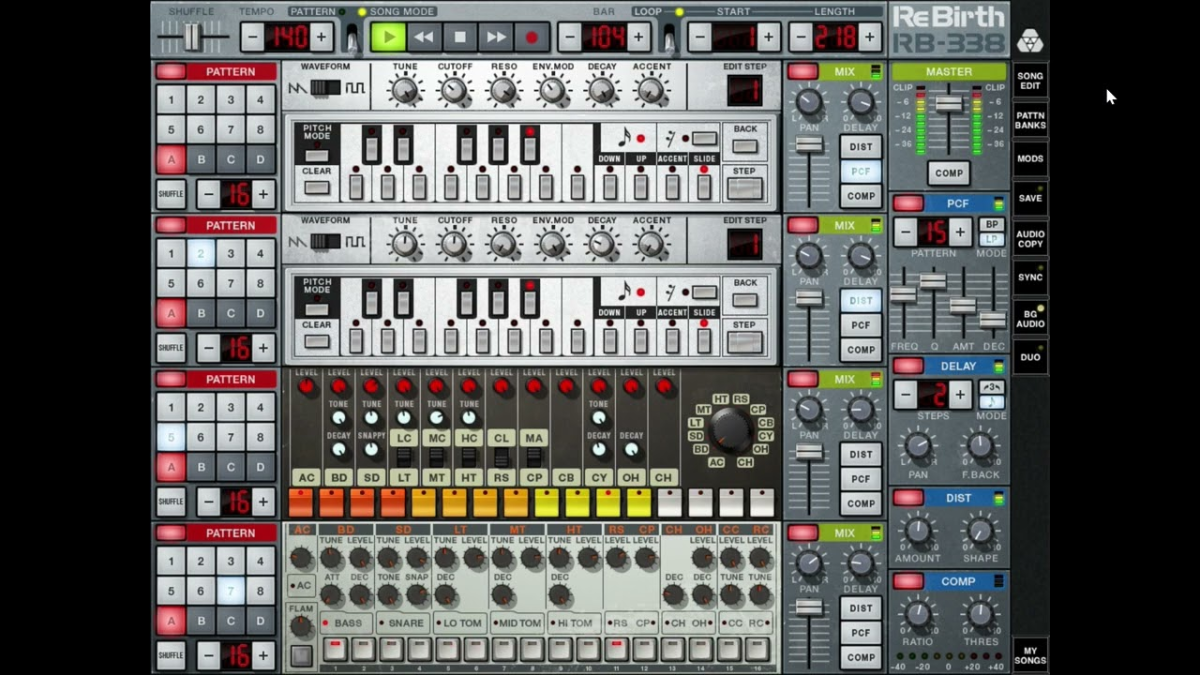1200x675 pixels.
Task: Tap the second synth's Slide button
Action: point(704,339)
